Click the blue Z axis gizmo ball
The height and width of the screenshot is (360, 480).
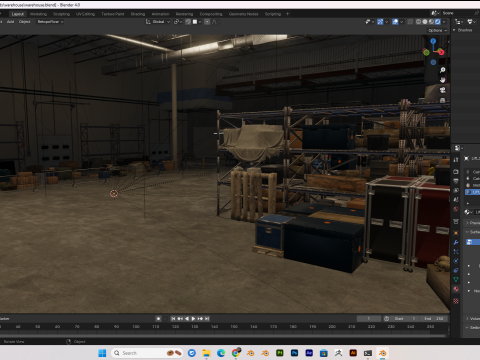(x=433, y=41)
